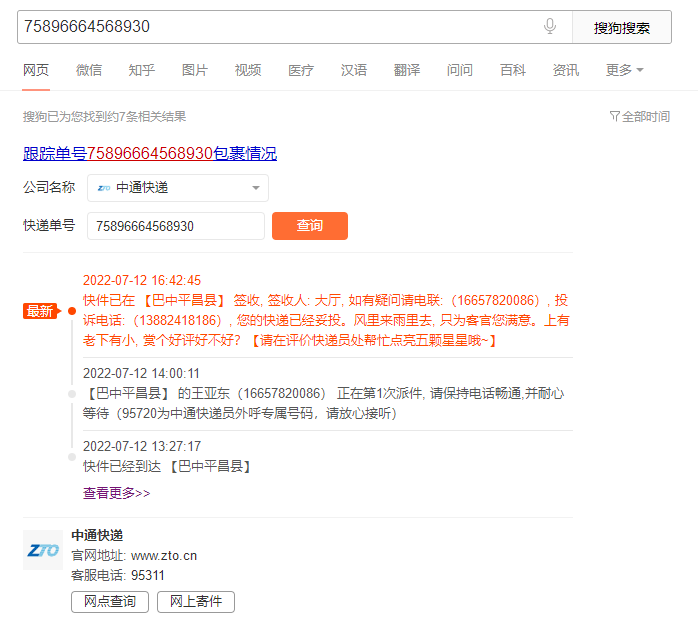Open the 资讯 tab
This screenshot has width=698, height=624.
pos(566,70)
